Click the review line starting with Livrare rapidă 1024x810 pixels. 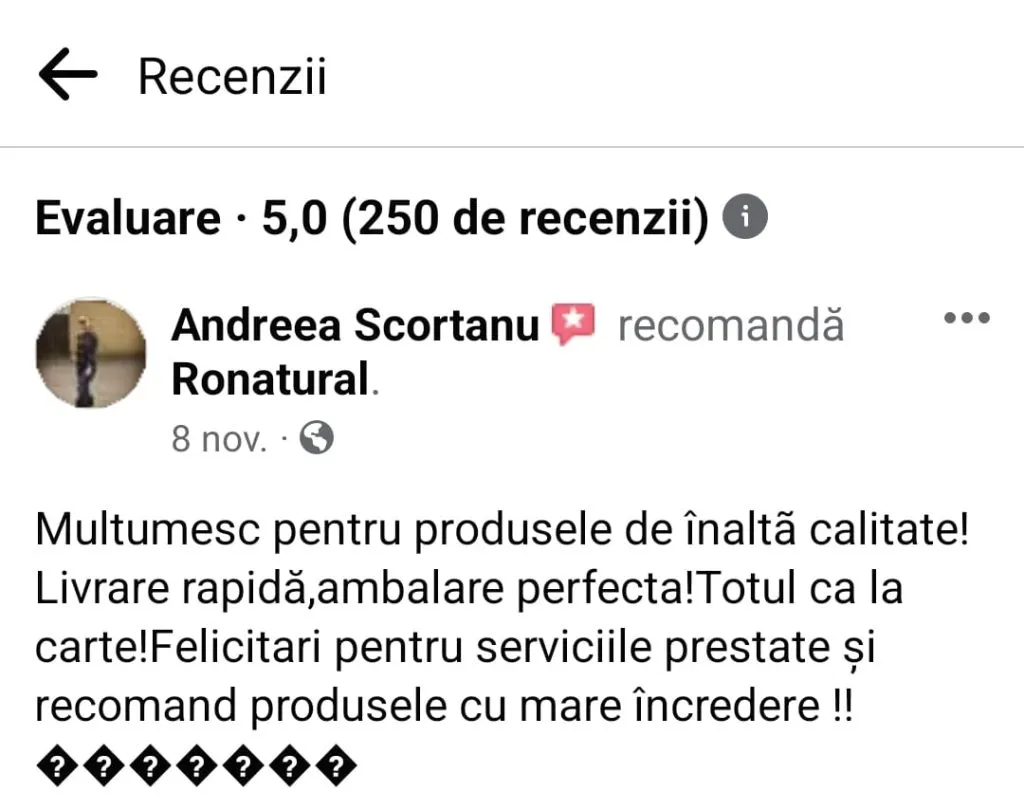[x=469, y=588]
